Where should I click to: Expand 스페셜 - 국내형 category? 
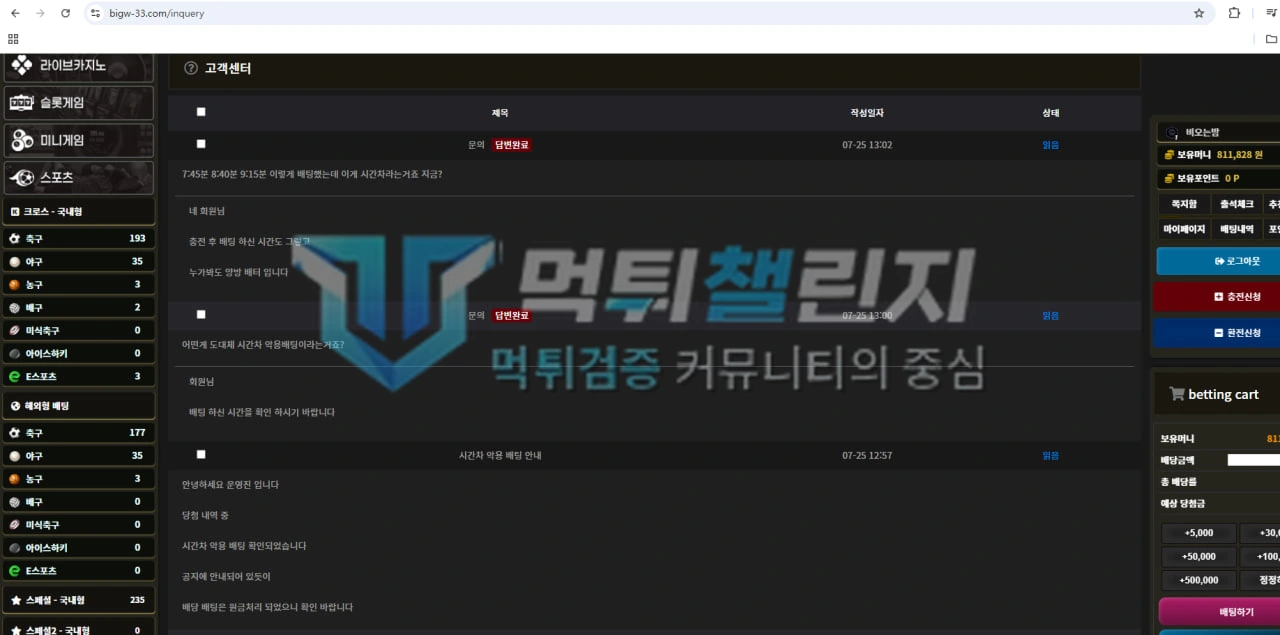pyautogui.click(x=79, y=600)
